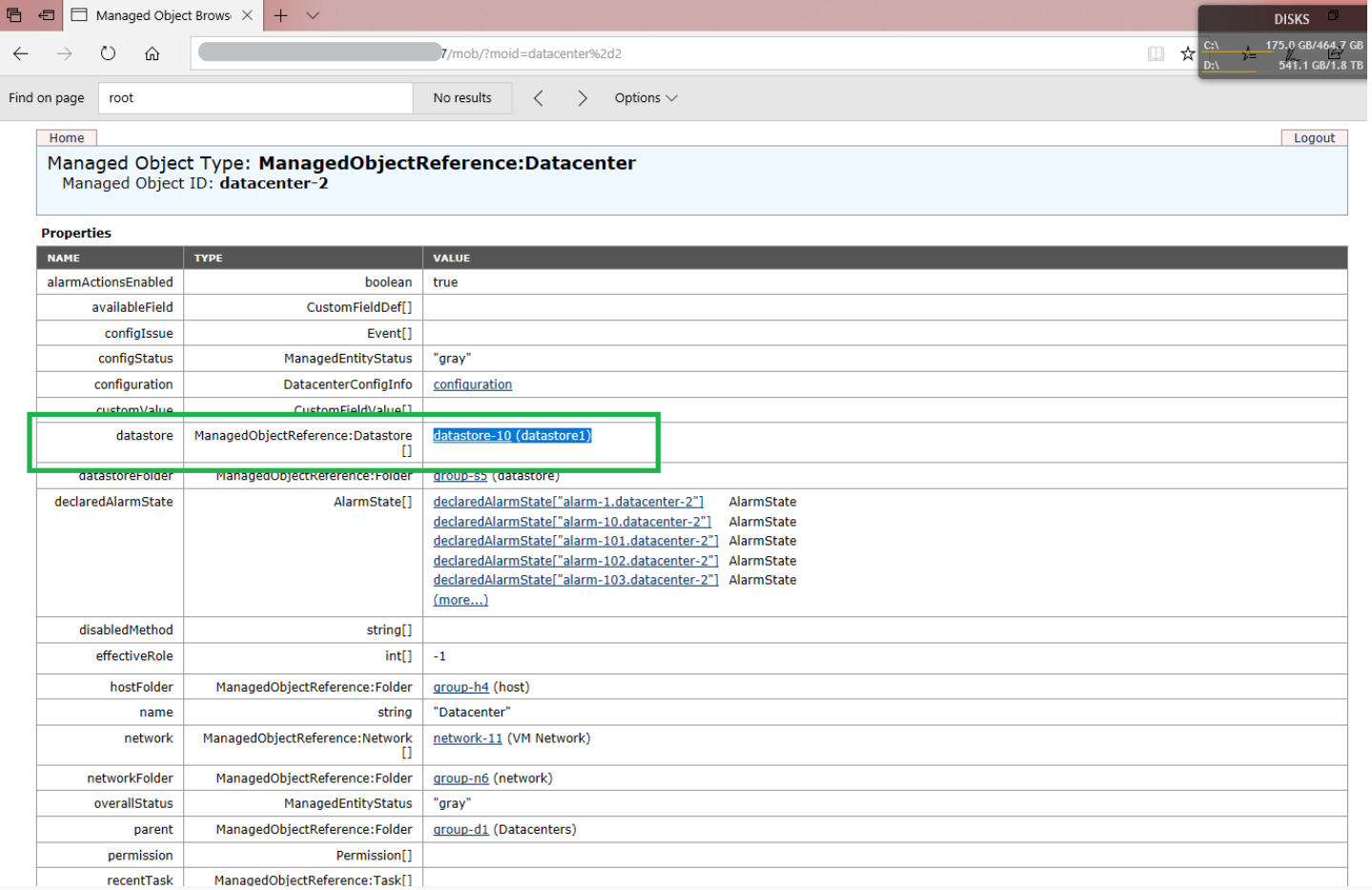
Task: Reload the page with refresh icon
Action: [108, 53]
